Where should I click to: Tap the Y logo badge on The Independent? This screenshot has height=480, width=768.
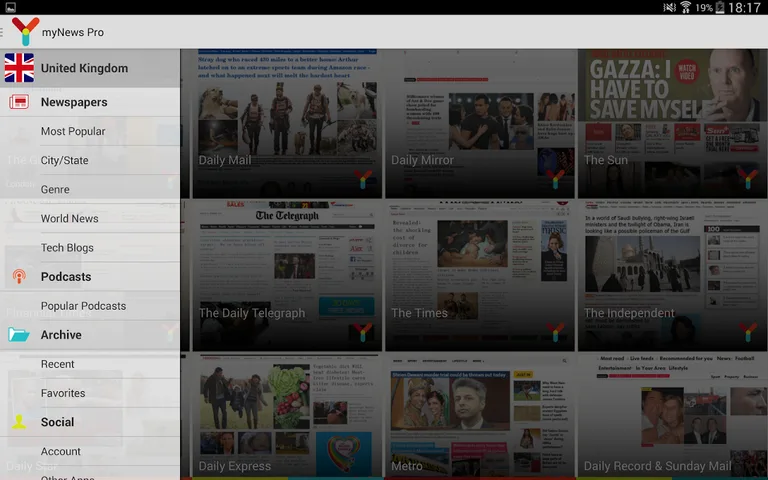click(748, 332)
